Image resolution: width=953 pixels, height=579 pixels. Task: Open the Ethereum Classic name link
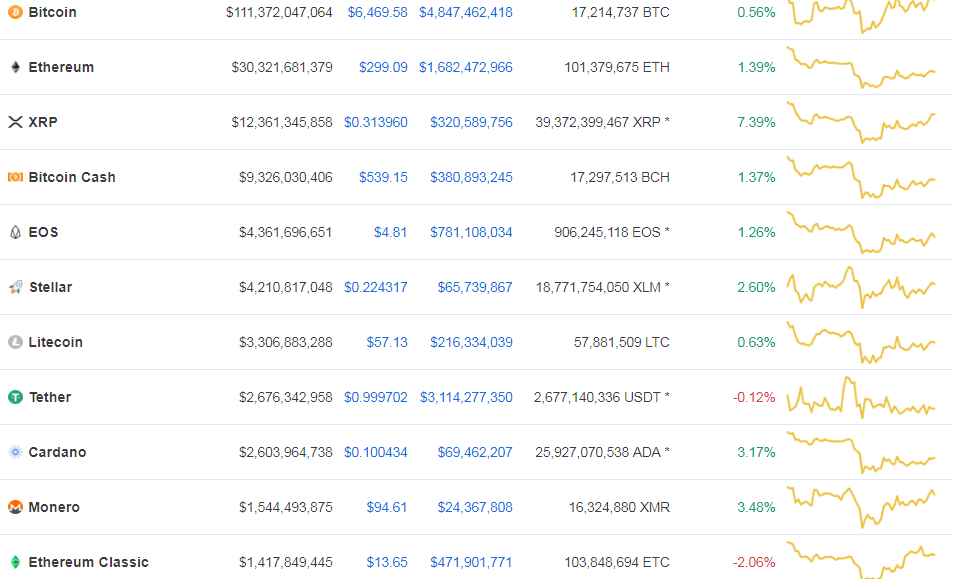pos(89,562)
